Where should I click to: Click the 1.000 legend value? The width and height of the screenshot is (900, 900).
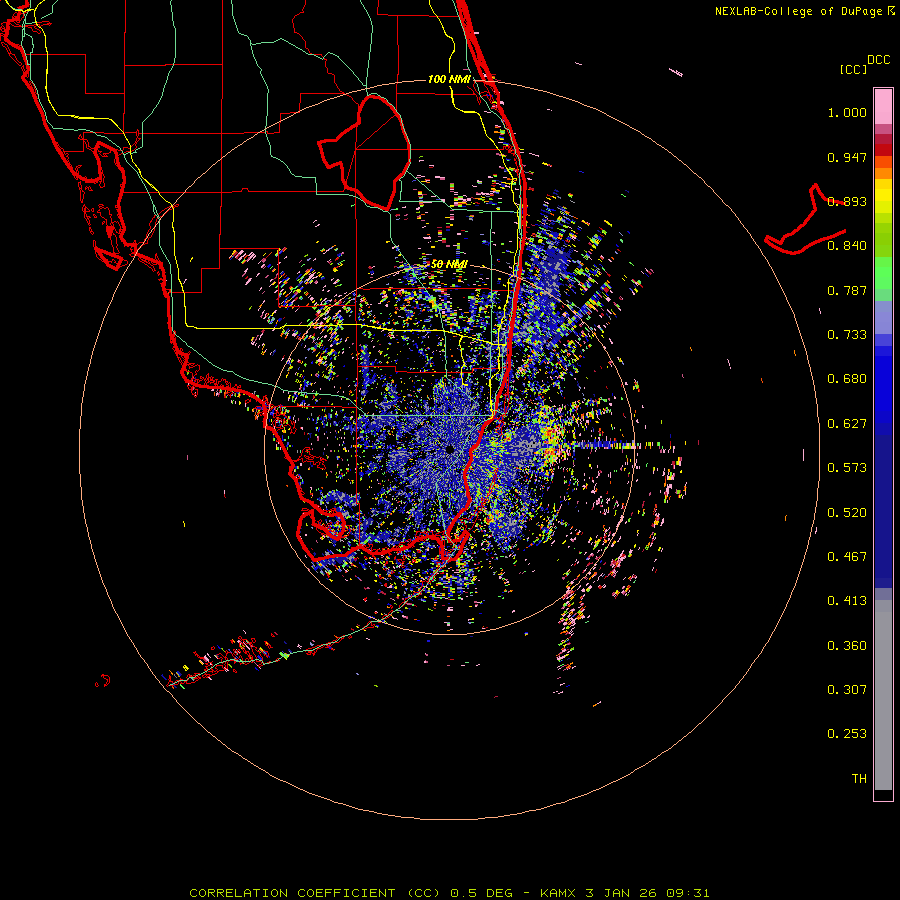coord(847,112)
